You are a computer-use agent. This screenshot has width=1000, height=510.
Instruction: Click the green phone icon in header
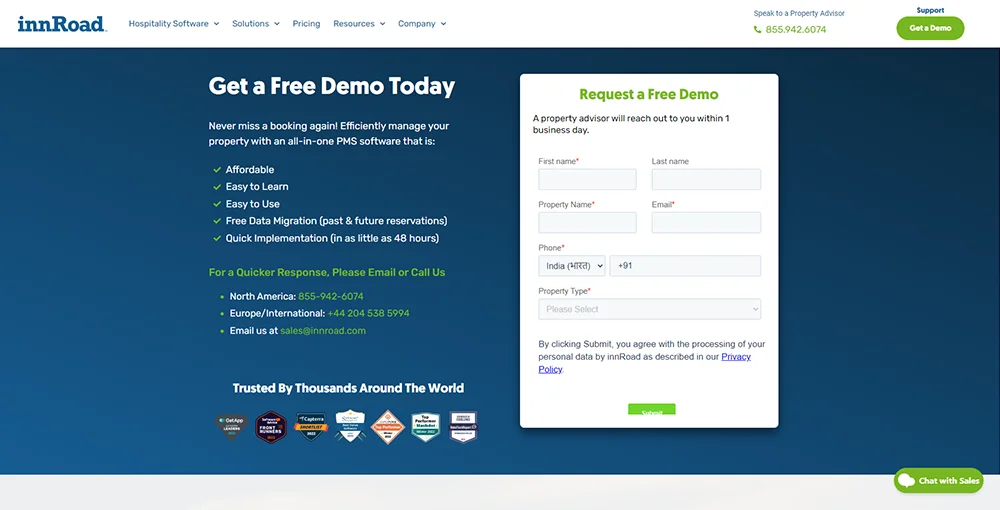757,29
